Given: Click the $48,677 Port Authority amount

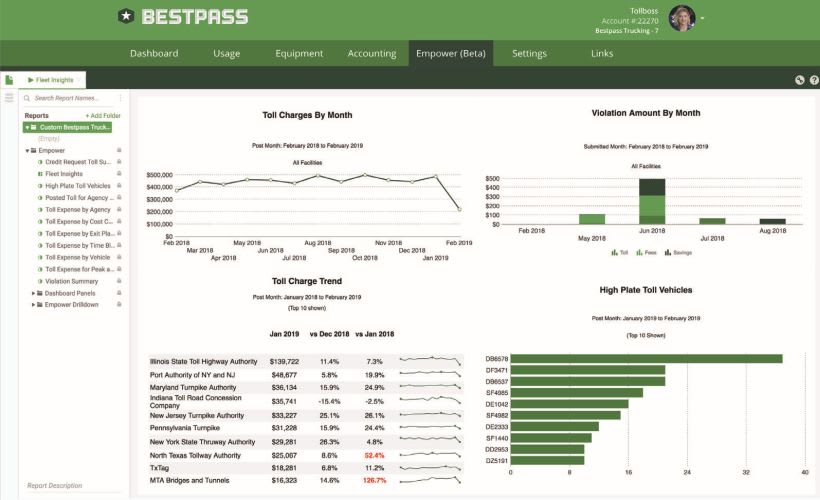Looking at the screenshot, I should click(284, 375).
